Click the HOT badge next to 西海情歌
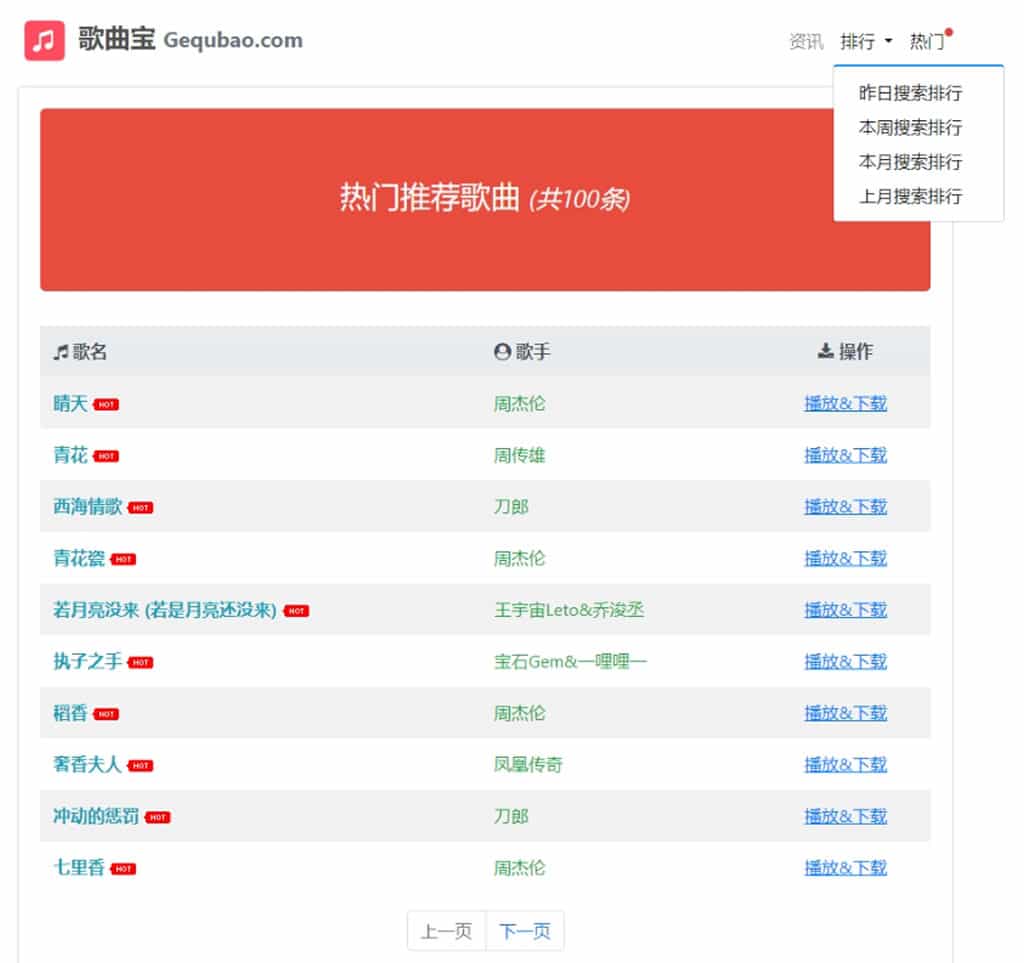This screenshot has height=963, width=1024. [140, 508]
